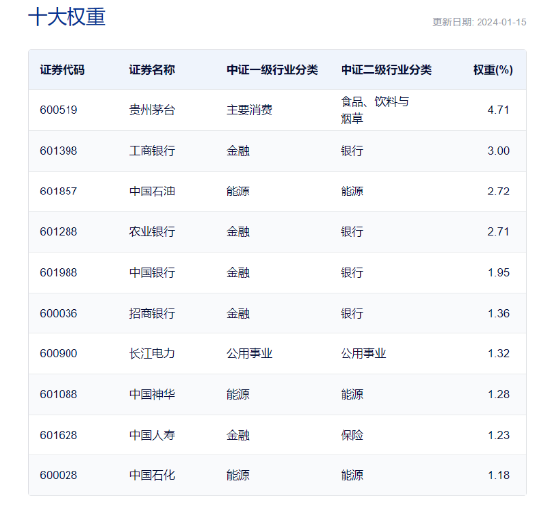Select stock code 601988
The width and height of the screenshot is (550, 516).
(58, 273)
